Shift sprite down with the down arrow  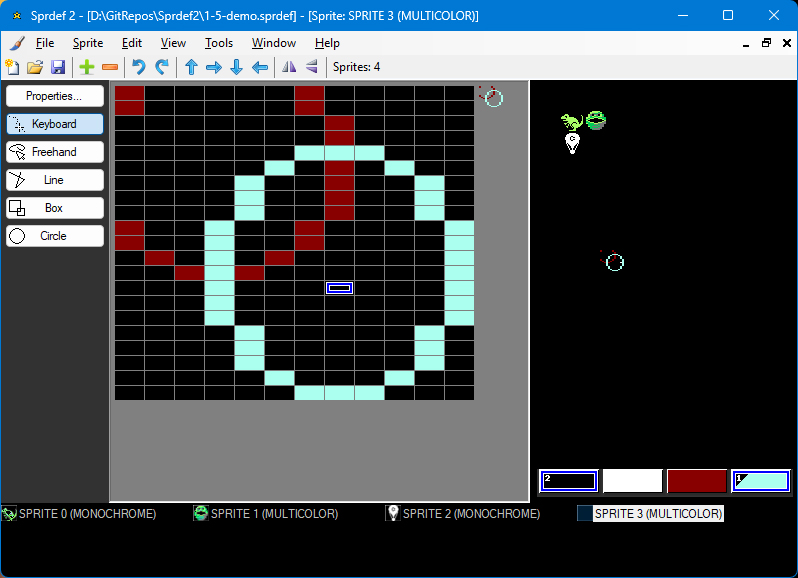pyautogui.click(x=237, y=67)
